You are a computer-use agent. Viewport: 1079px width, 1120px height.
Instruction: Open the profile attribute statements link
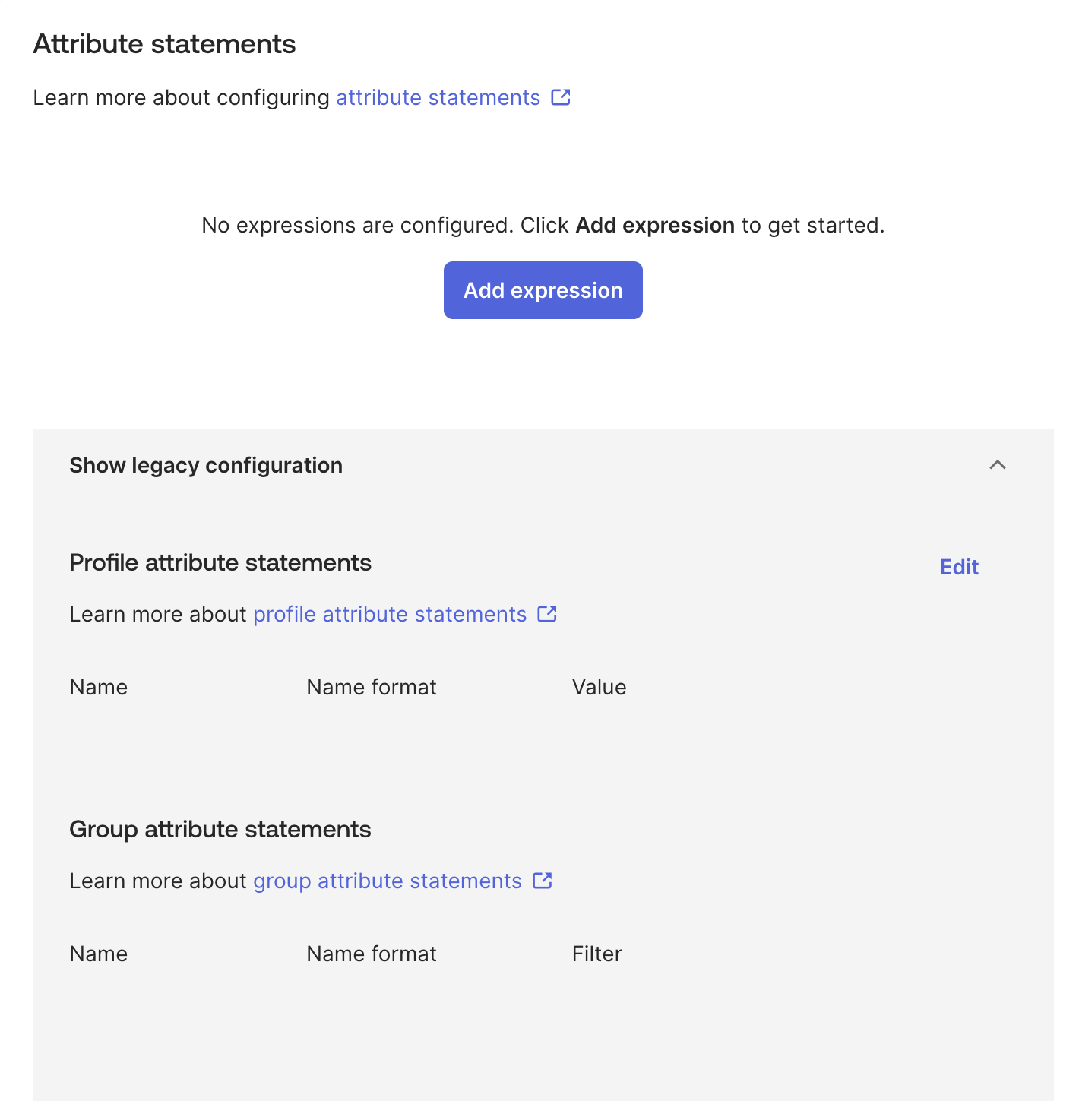coord(390,614)
